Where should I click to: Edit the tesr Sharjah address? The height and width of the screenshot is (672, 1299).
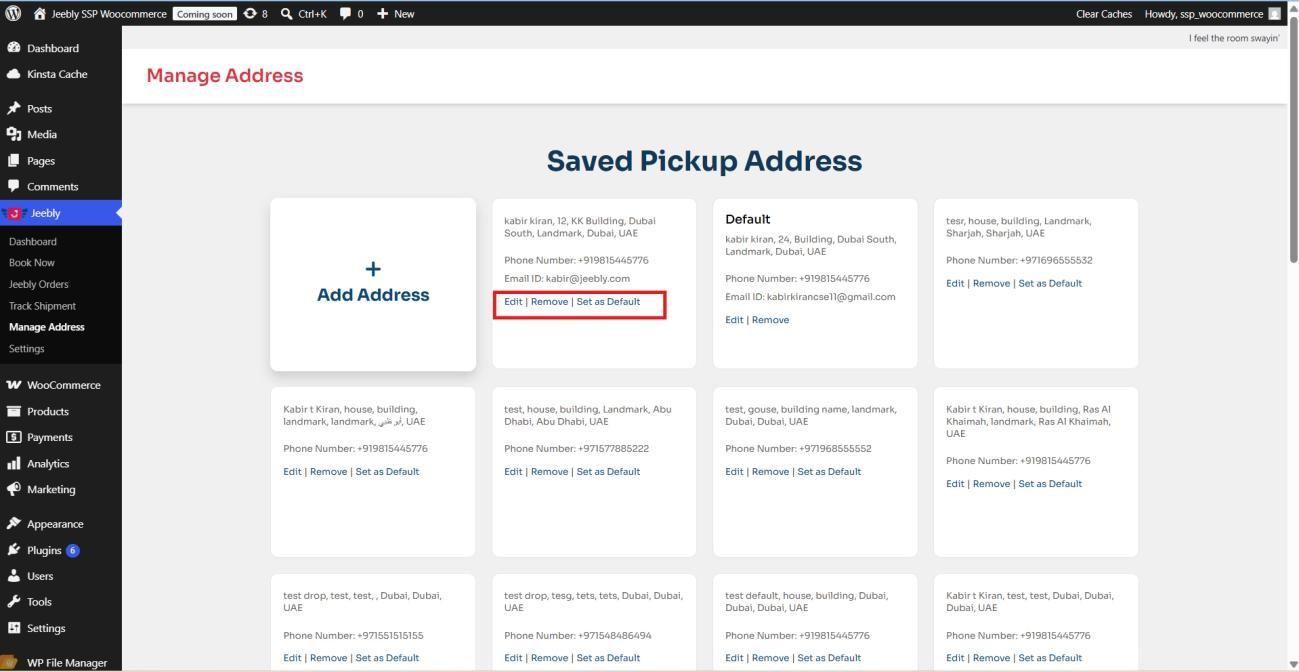point(955,283)
